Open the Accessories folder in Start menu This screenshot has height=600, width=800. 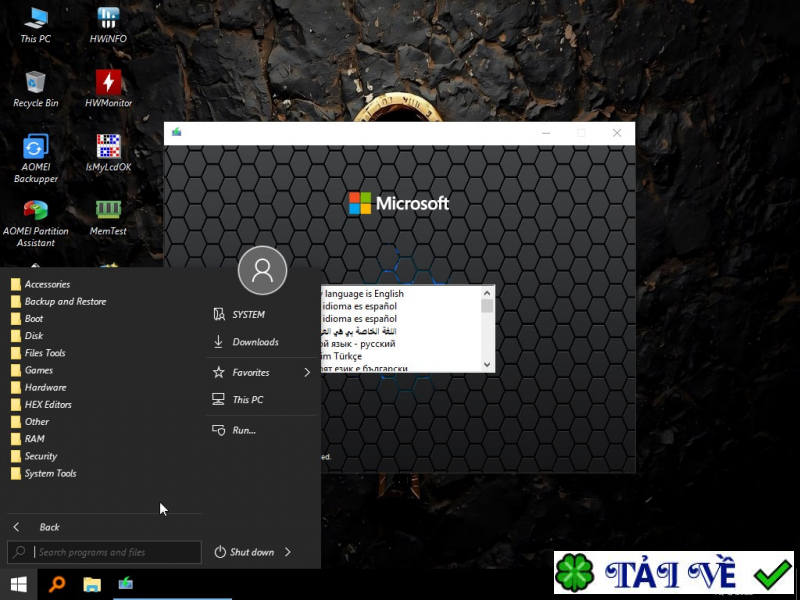[47, 284]
